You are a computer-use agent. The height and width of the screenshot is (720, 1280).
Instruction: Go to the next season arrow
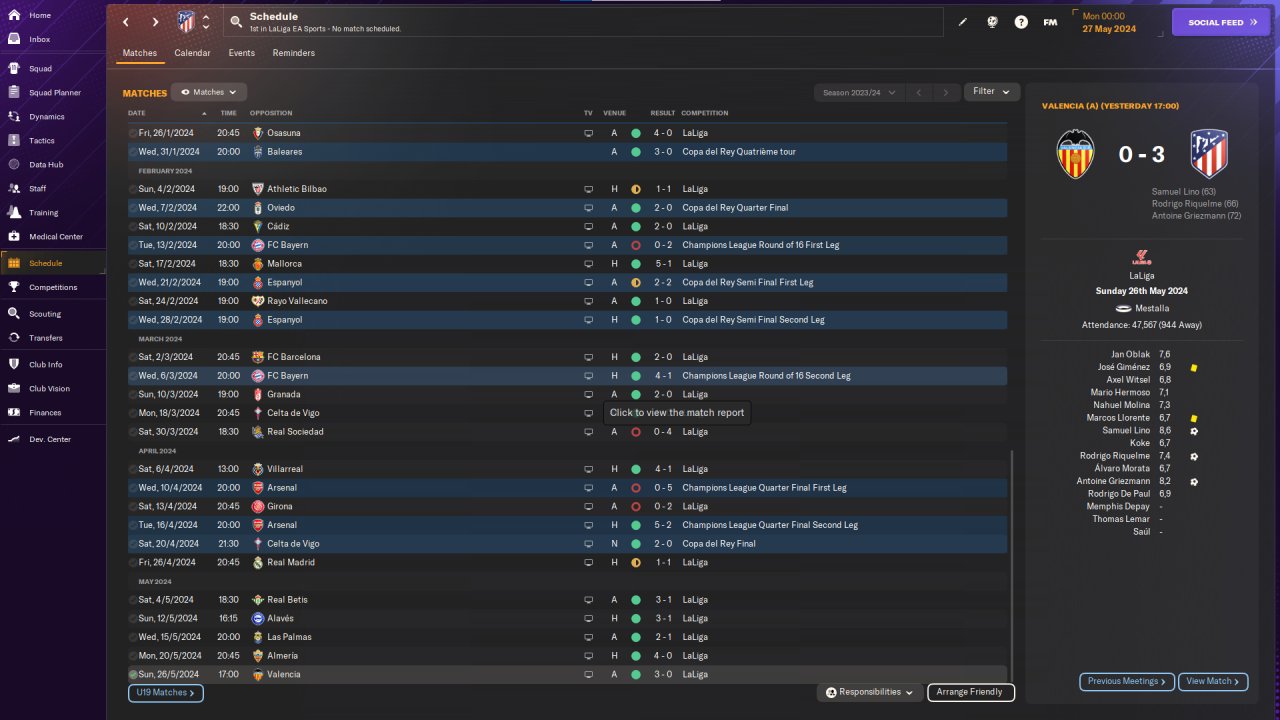click(x=946, y=93)
